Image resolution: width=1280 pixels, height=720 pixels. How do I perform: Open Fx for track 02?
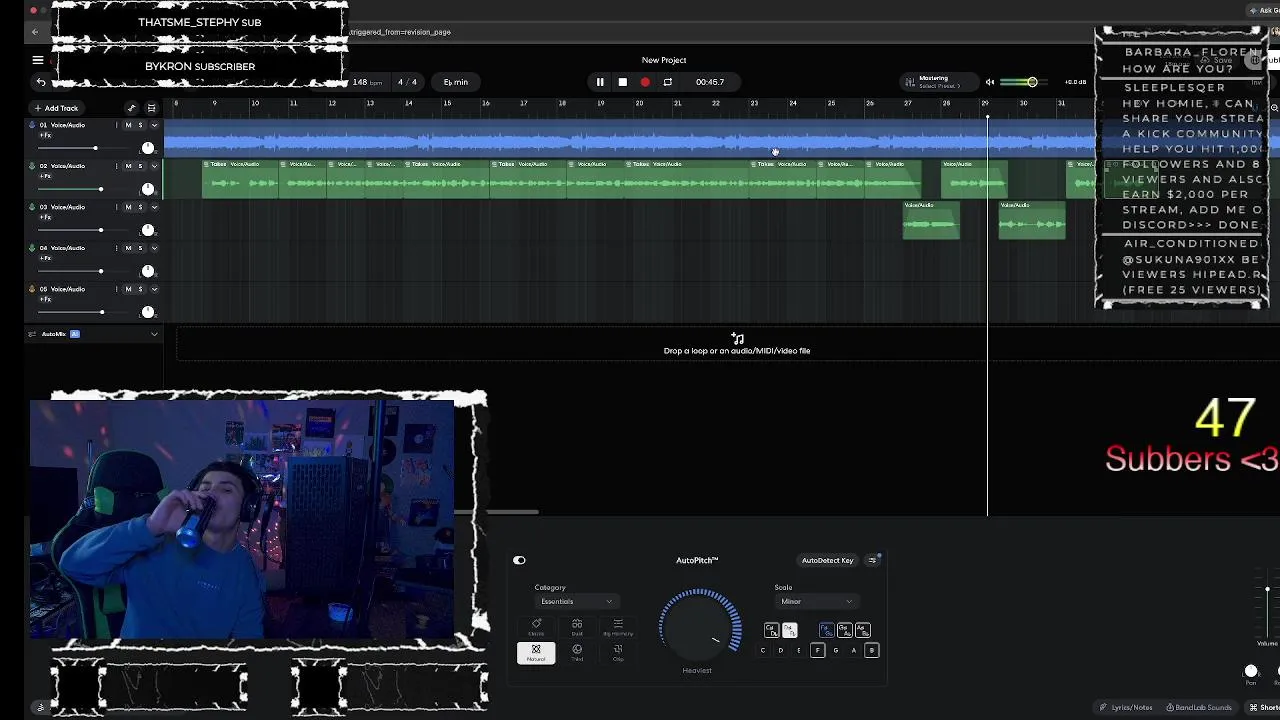[x=45, y=176]
